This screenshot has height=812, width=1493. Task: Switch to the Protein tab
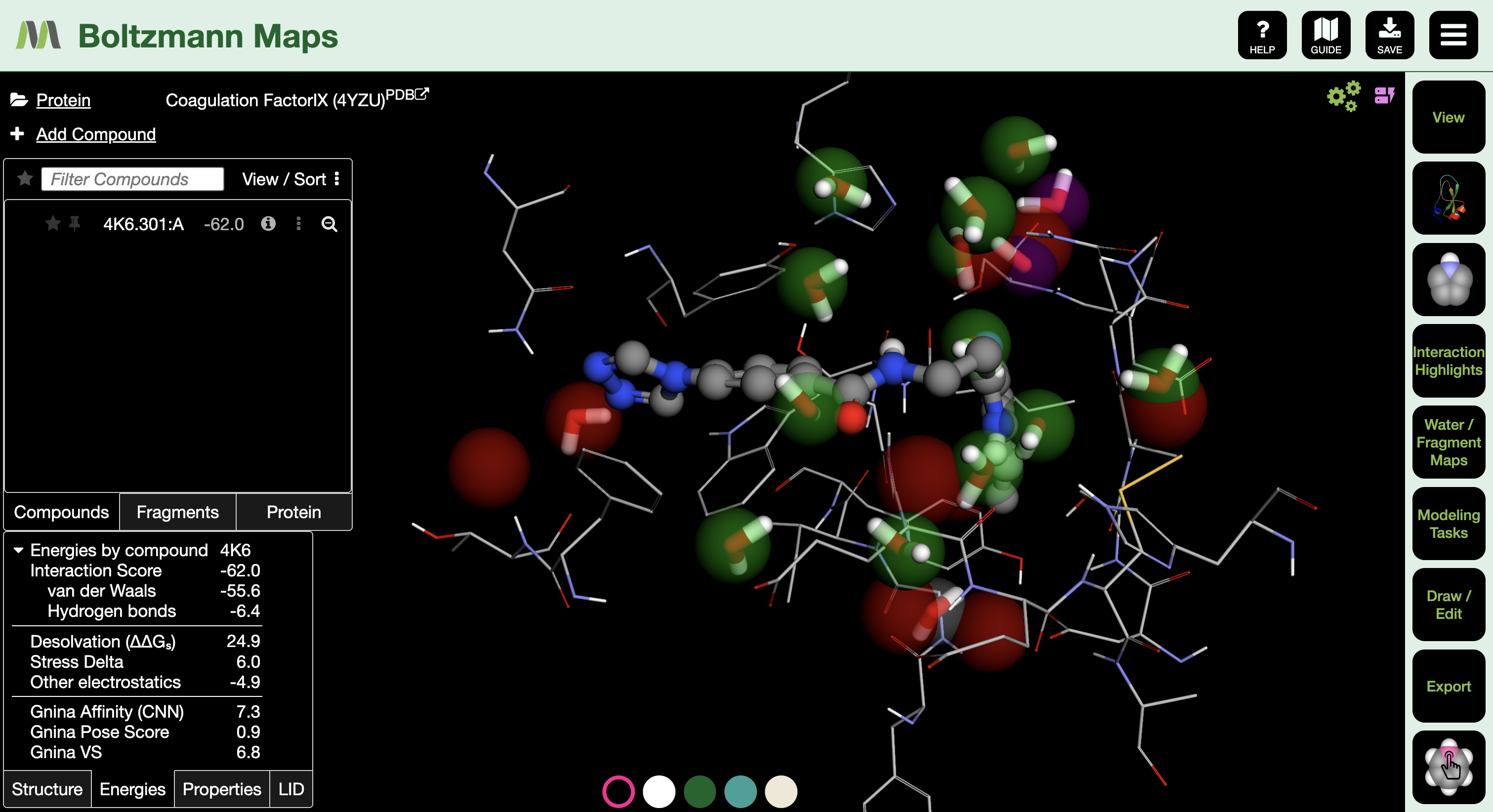click(x=294, y=512)
